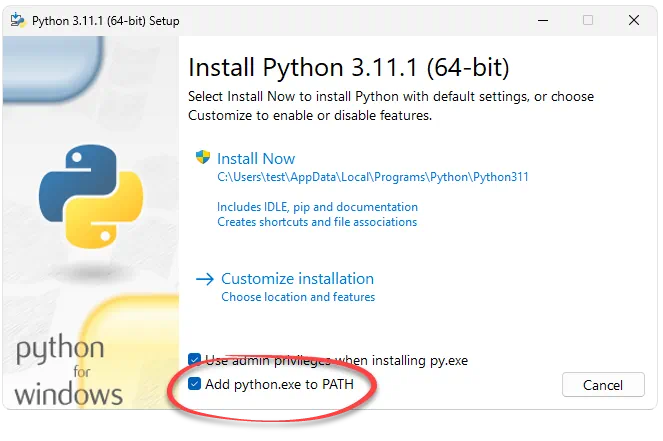
Task: Click the install path C:\Users\test\AppData text
Action: [x=373, y=177]
